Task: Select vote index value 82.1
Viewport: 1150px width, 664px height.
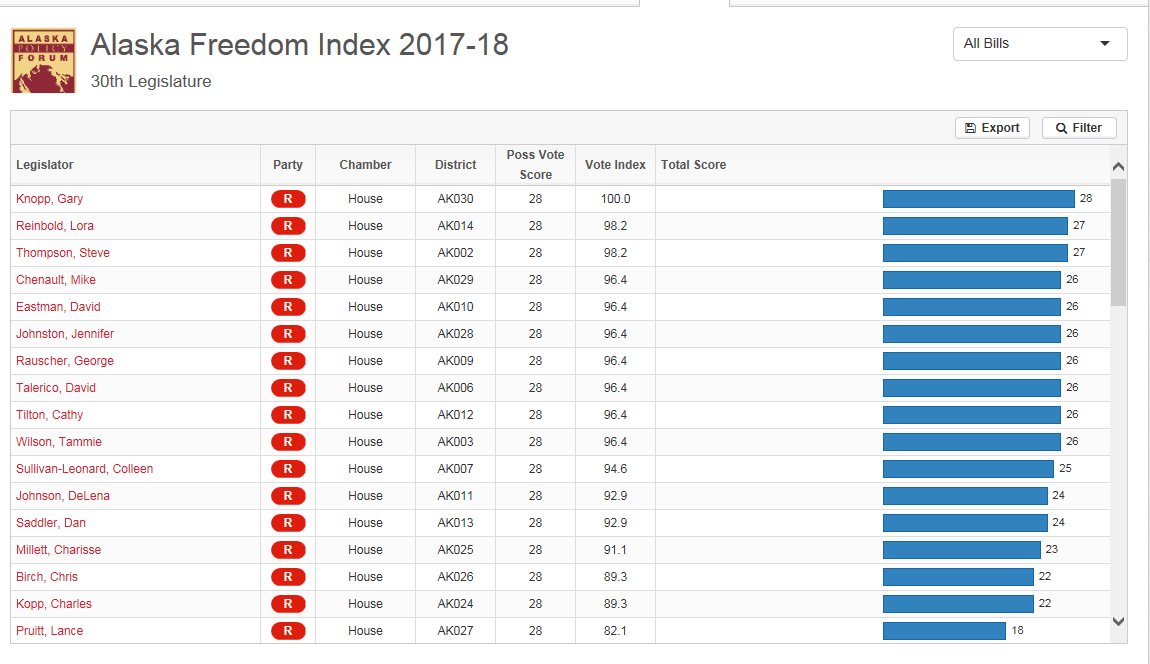Action: pos(615,631)
